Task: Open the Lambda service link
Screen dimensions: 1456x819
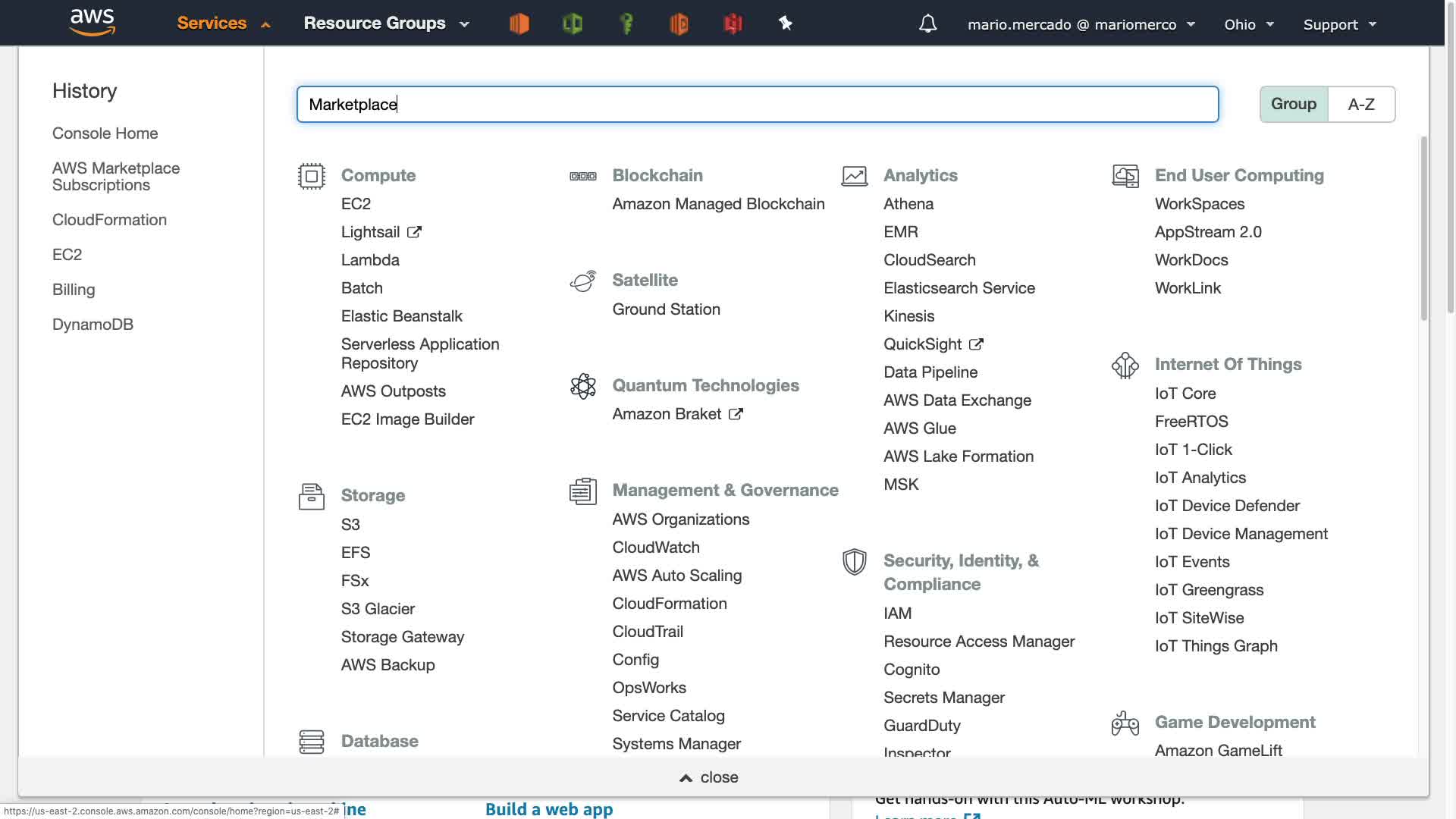Action: [x=370, y=260]
